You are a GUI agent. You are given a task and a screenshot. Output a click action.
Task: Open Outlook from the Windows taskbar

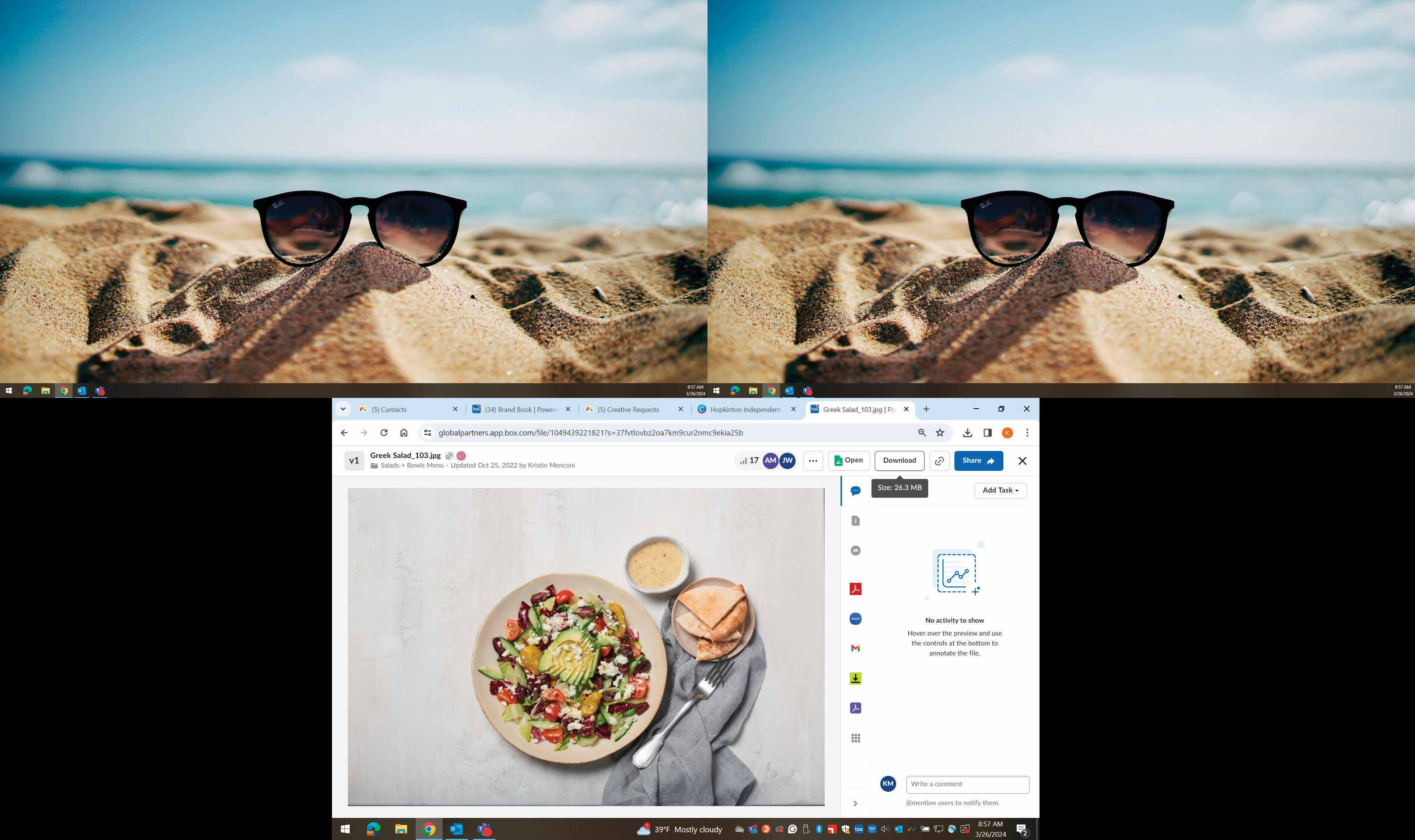(456, 829)
